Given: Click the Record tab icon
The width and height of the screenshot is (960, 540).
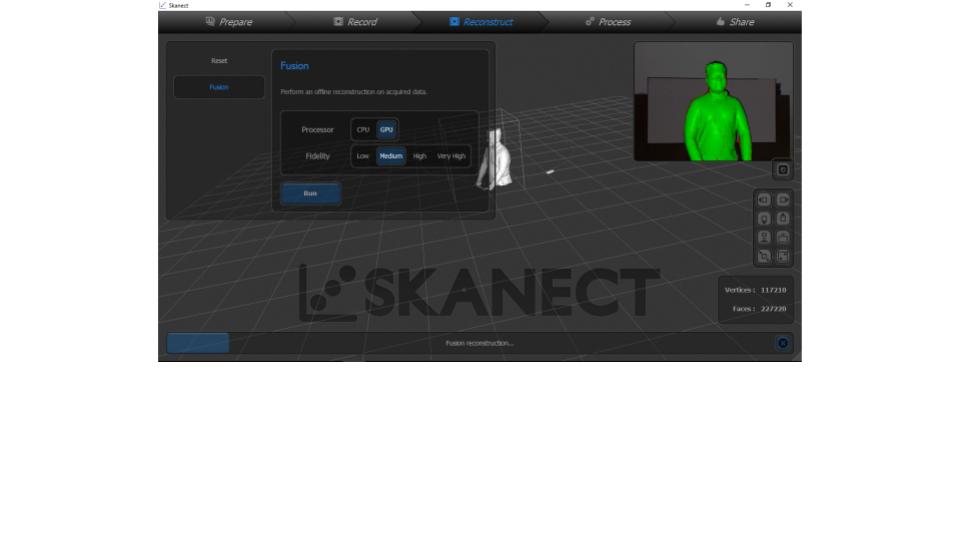Looking at the screenshot, I should coord(338,21).
